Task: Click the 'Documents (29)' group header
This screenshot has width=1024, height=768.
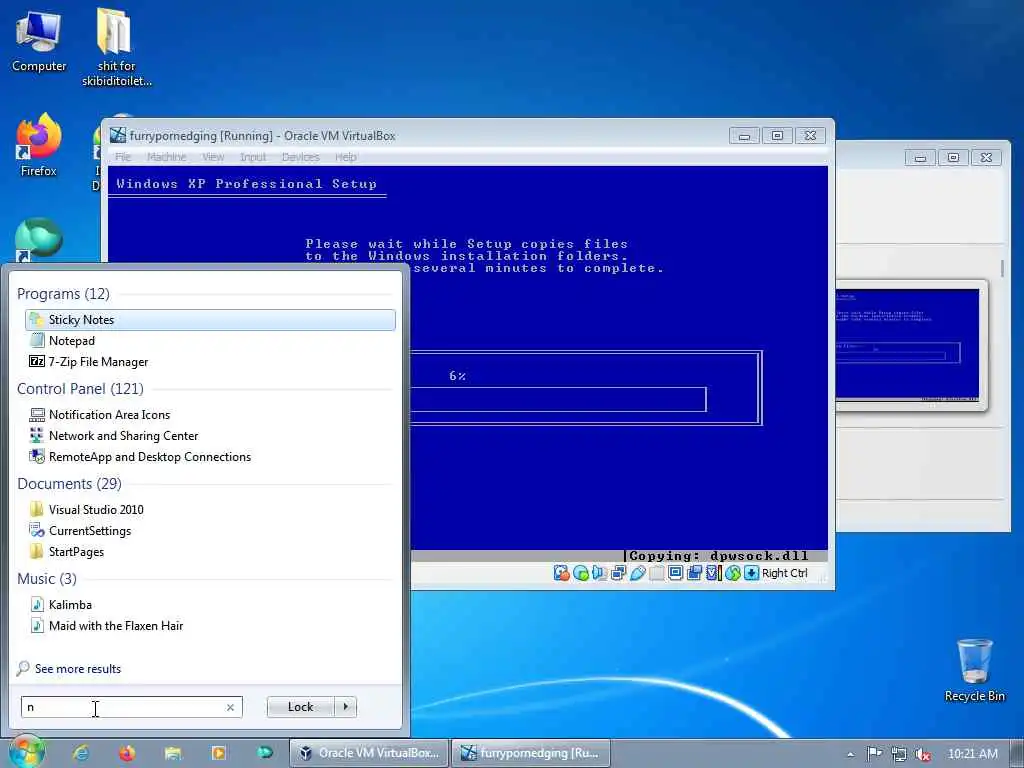Action: [x=69, y=484]
